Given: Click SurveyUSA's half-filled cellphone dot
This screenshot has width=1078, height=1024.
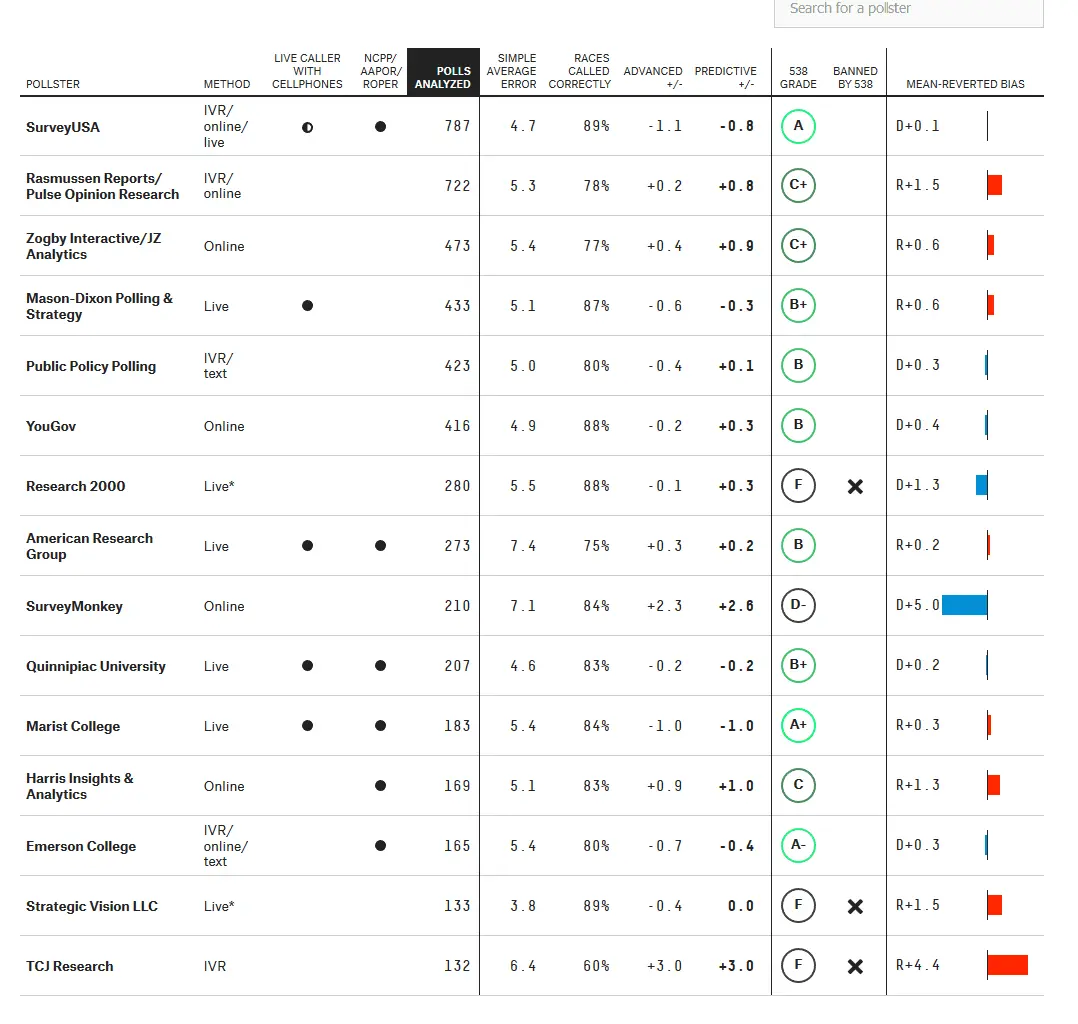Looking at the screenshot, I should click(307, 127).
